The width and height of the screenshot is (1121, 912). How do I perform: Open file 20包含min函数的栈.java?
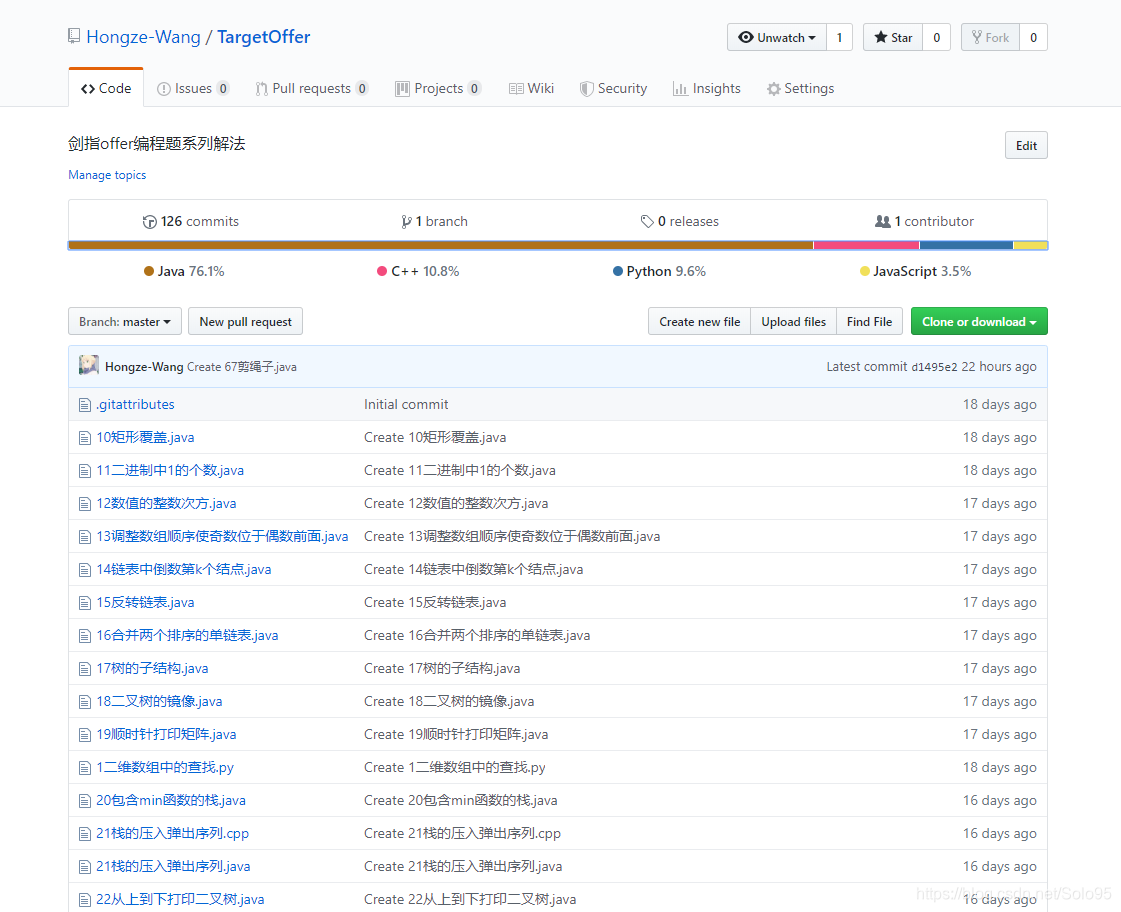[171, 801]
